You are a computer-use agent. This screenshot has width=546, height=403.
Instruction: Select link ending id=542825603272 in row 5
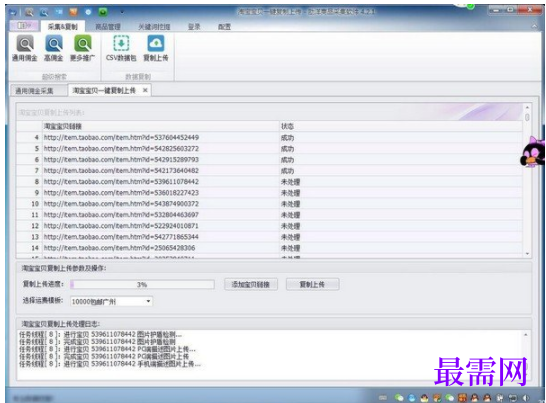[121, 149]
